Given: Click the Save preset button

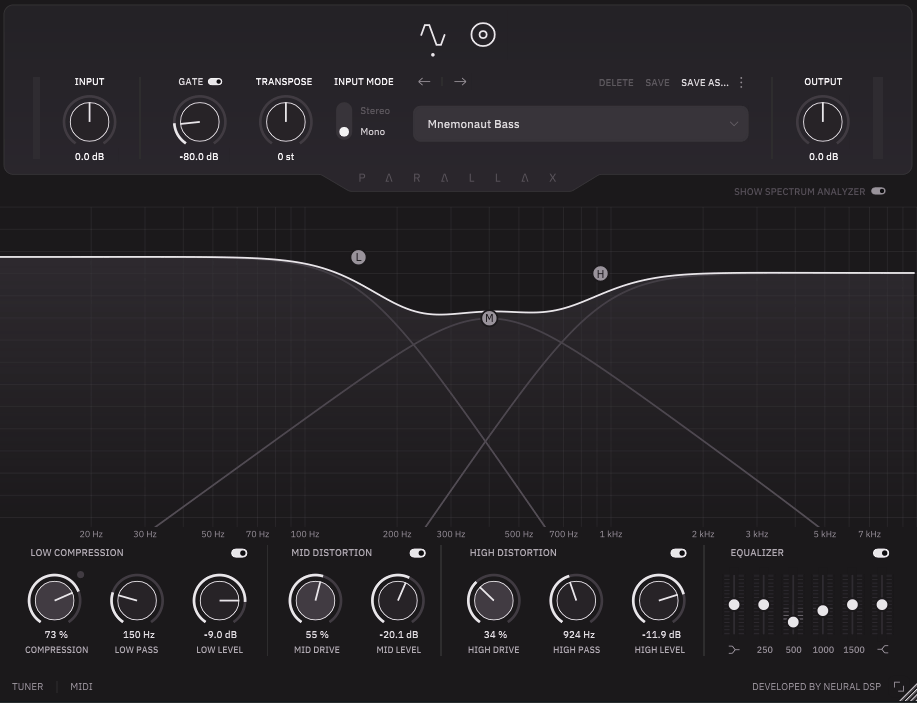Looking at the screenshot, I should [657, 82].
